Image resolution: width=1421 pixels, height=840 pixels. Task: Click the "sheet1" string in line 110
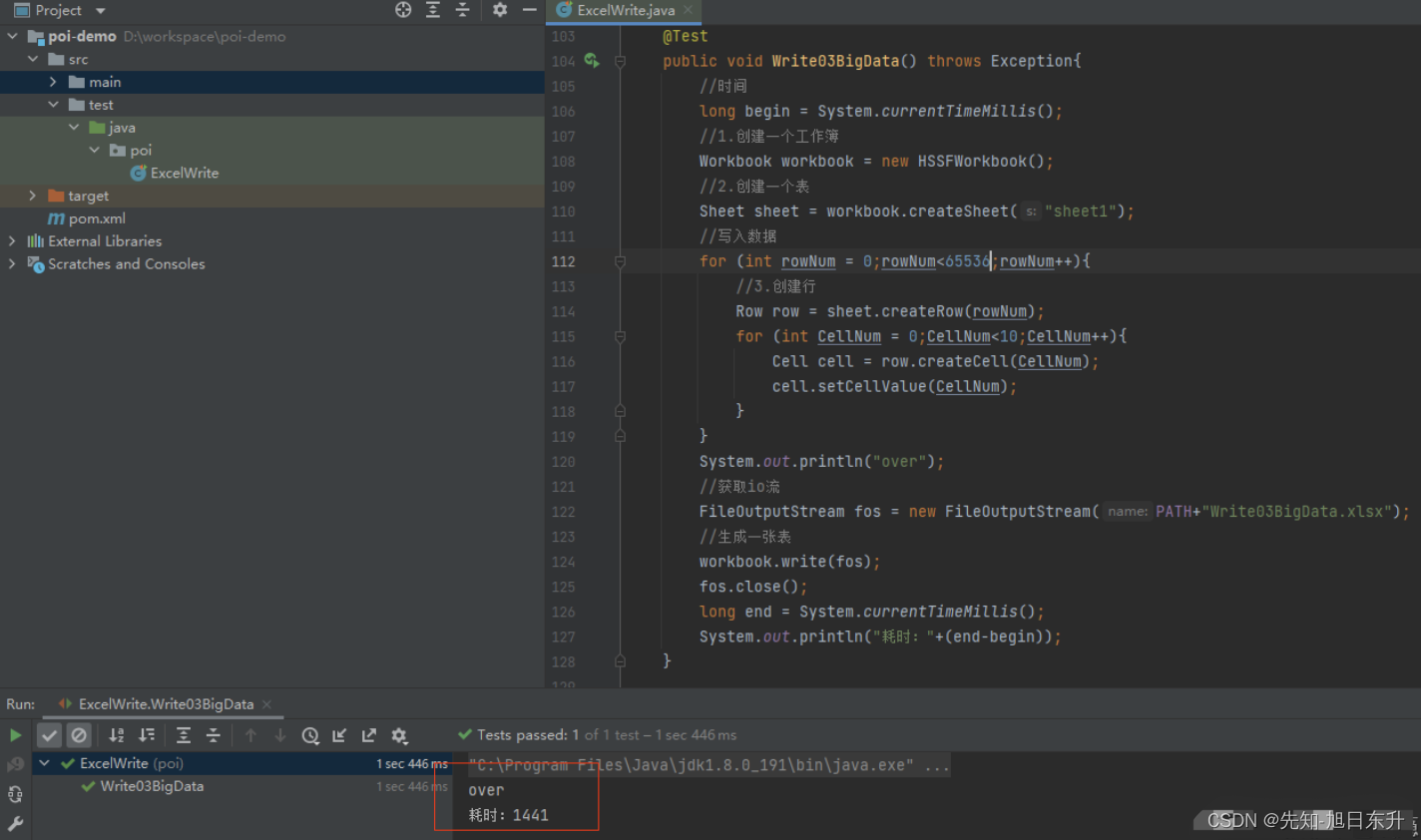click(x=1085, y=211)
